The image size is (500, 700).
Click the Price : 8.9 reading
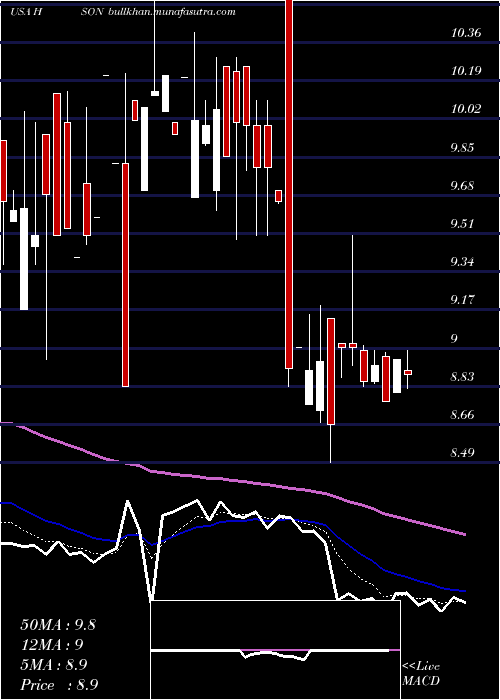[59, 685]
